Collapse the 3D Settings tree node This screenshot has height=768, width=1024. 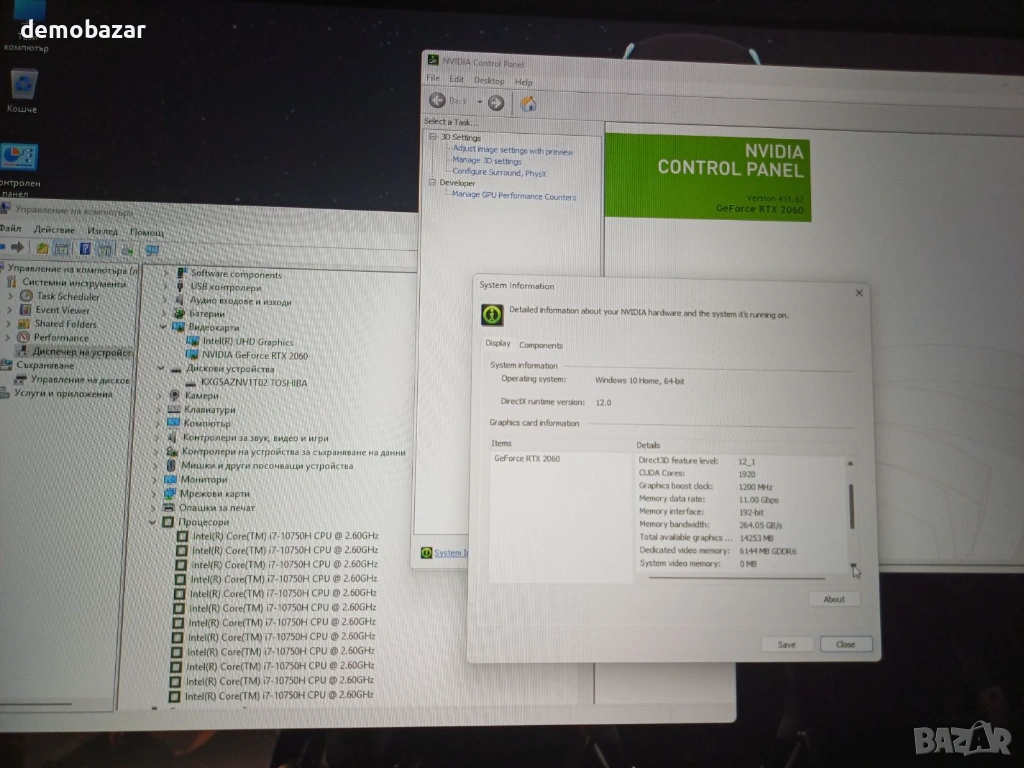(433, 138)
